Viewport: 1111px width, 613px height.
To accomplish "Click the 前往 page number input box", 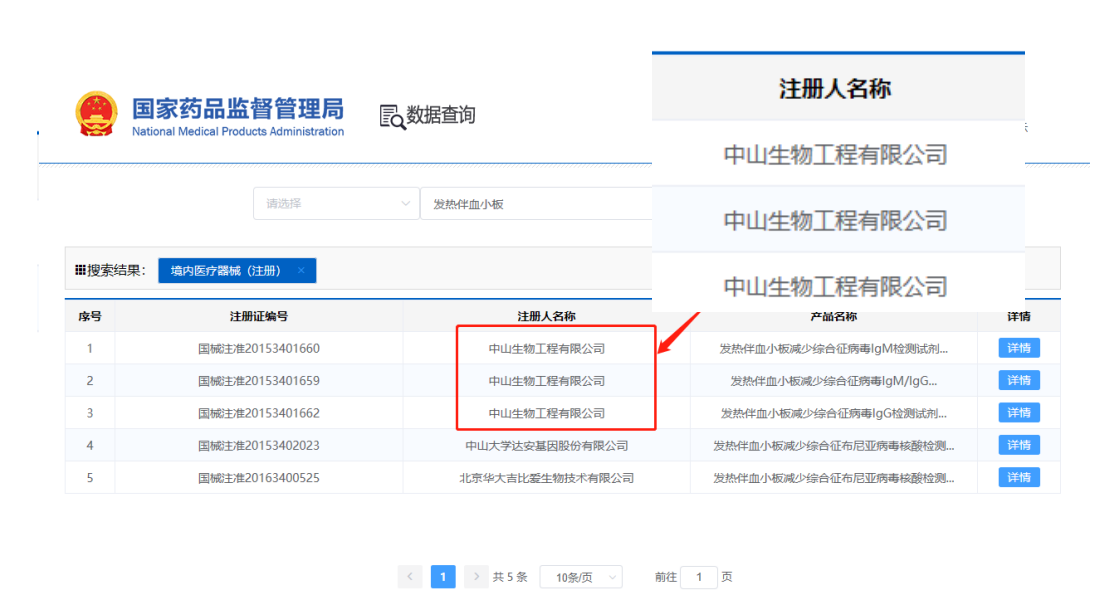I will (x=699, y=577).
